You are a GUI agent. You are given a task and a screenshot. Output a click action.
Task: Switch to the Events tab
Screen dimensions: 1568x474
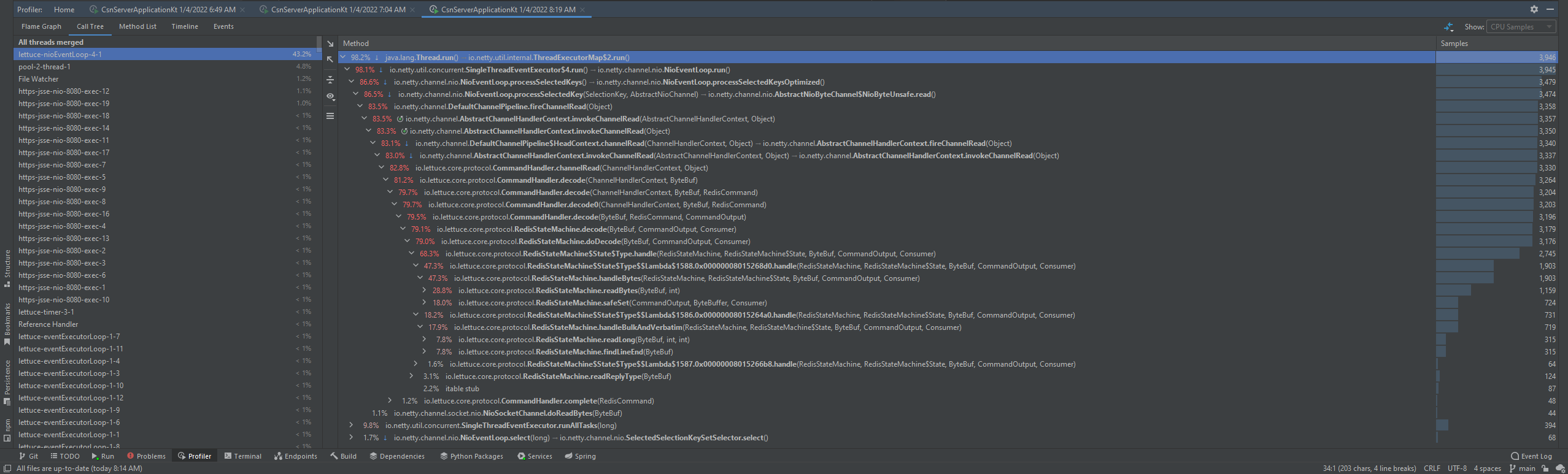223,26
